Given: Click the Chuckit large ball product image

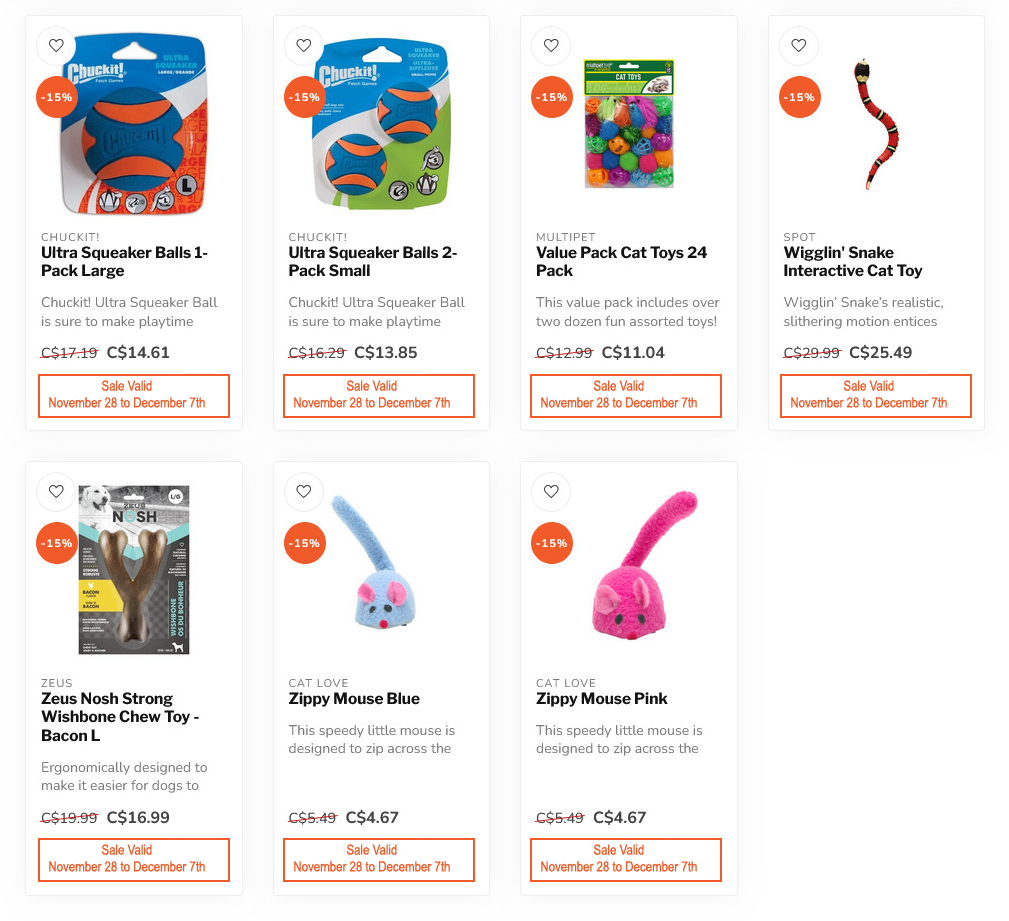Looking at the screenshot, I should coord(134,124).
